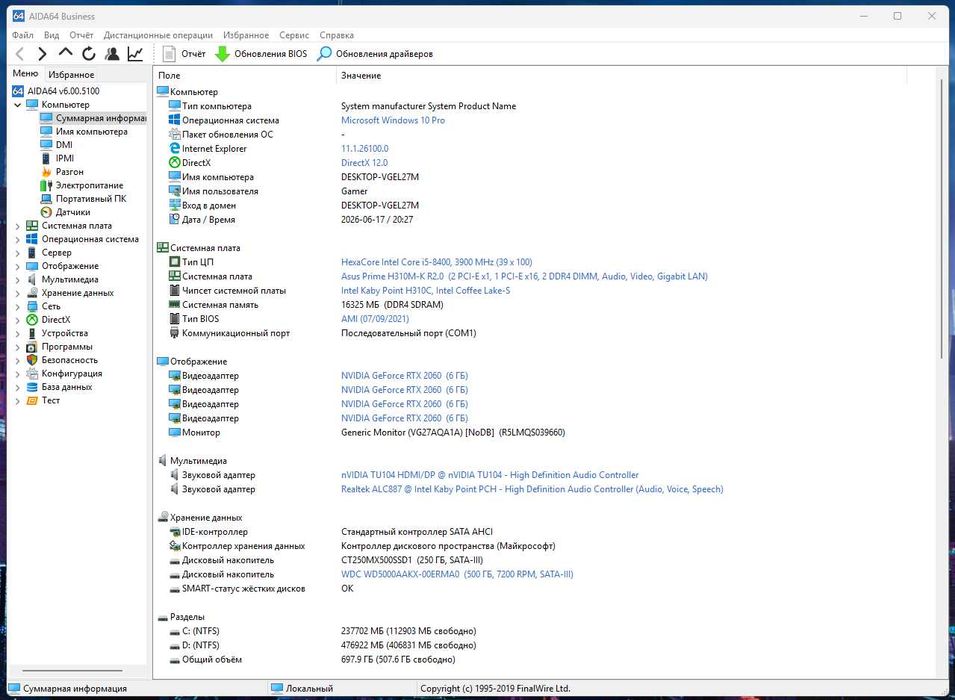
Task: Click Обновления BIOS toolbar button
Action: 261,54
